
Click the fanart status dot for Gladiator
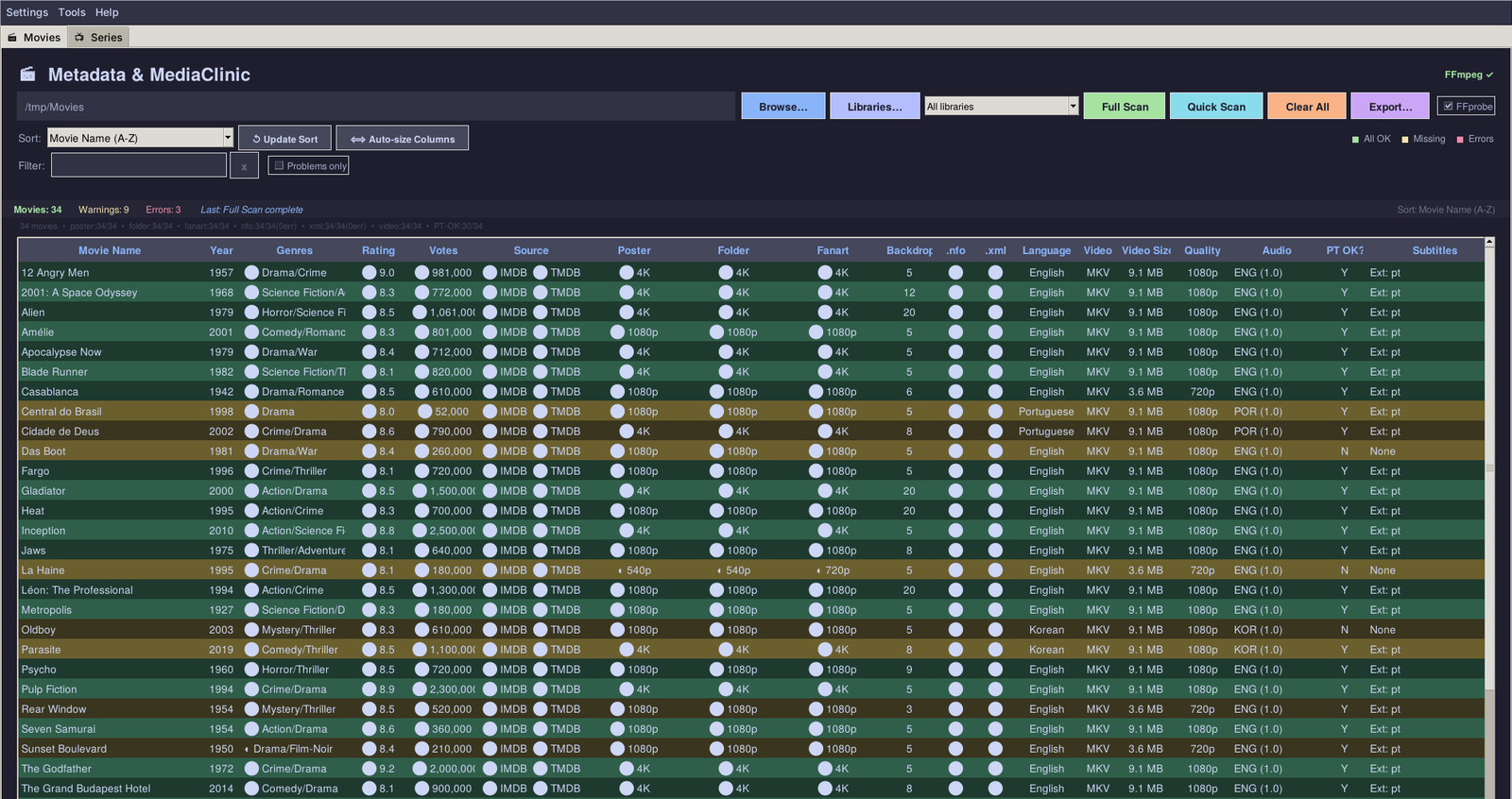click(826, 490)
